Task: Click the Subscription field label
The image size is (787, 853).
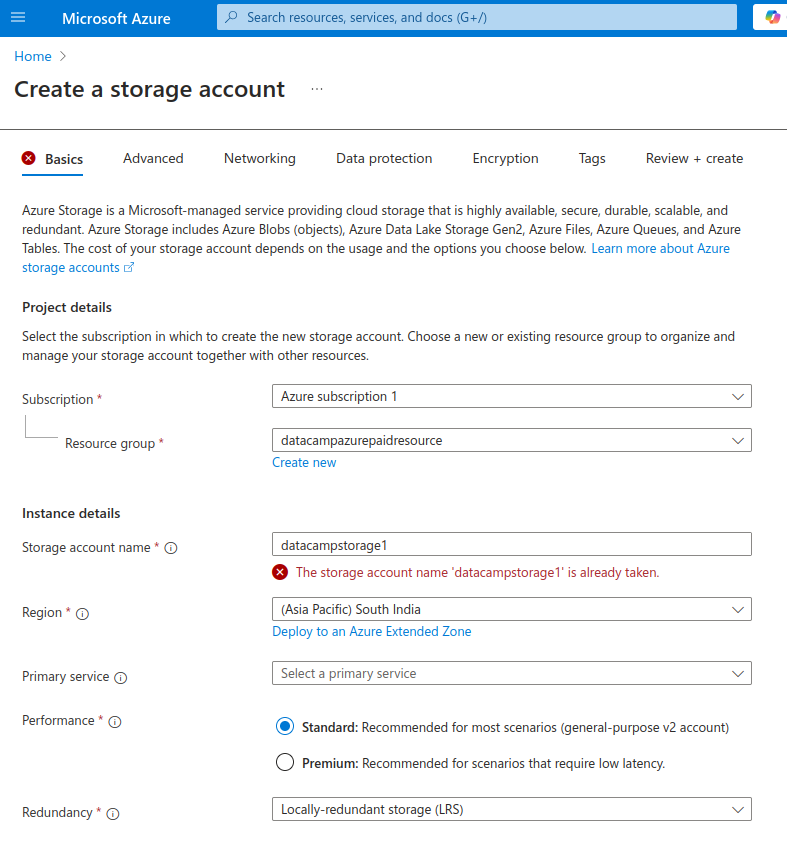Action: [58, 399]
